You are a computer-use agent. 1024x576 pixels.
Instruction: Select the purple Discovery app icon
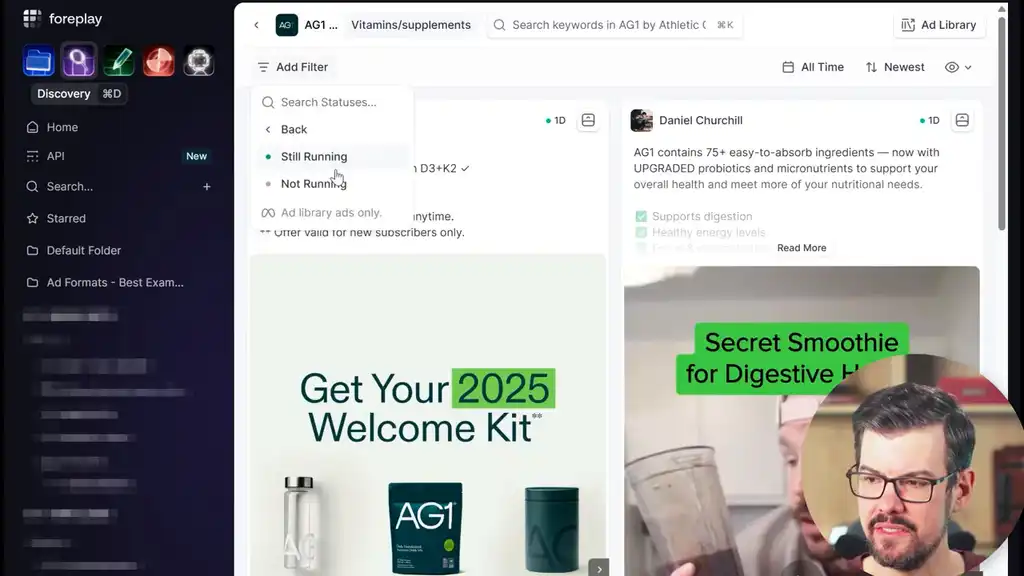79,61
